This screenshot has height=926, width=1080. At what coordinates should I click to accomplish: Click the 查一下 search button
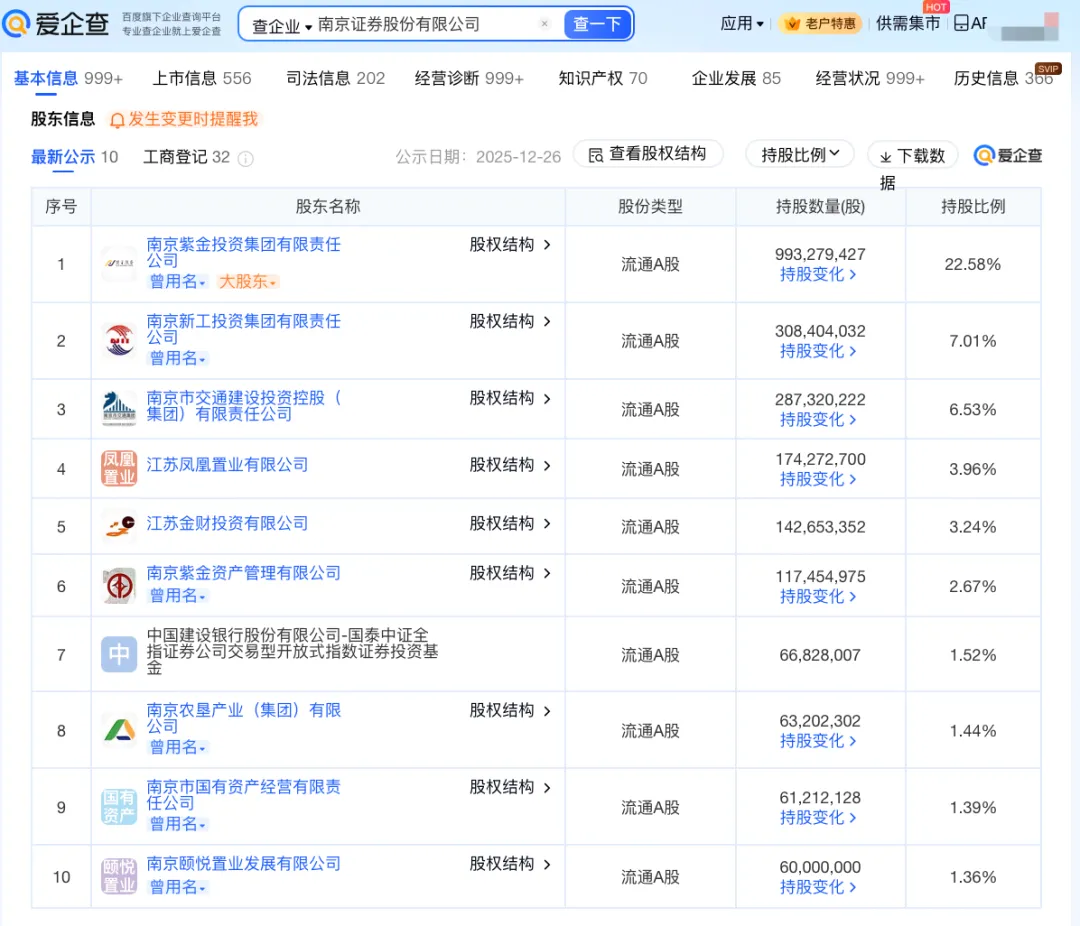pyautogui.click(x=597, y=24)
